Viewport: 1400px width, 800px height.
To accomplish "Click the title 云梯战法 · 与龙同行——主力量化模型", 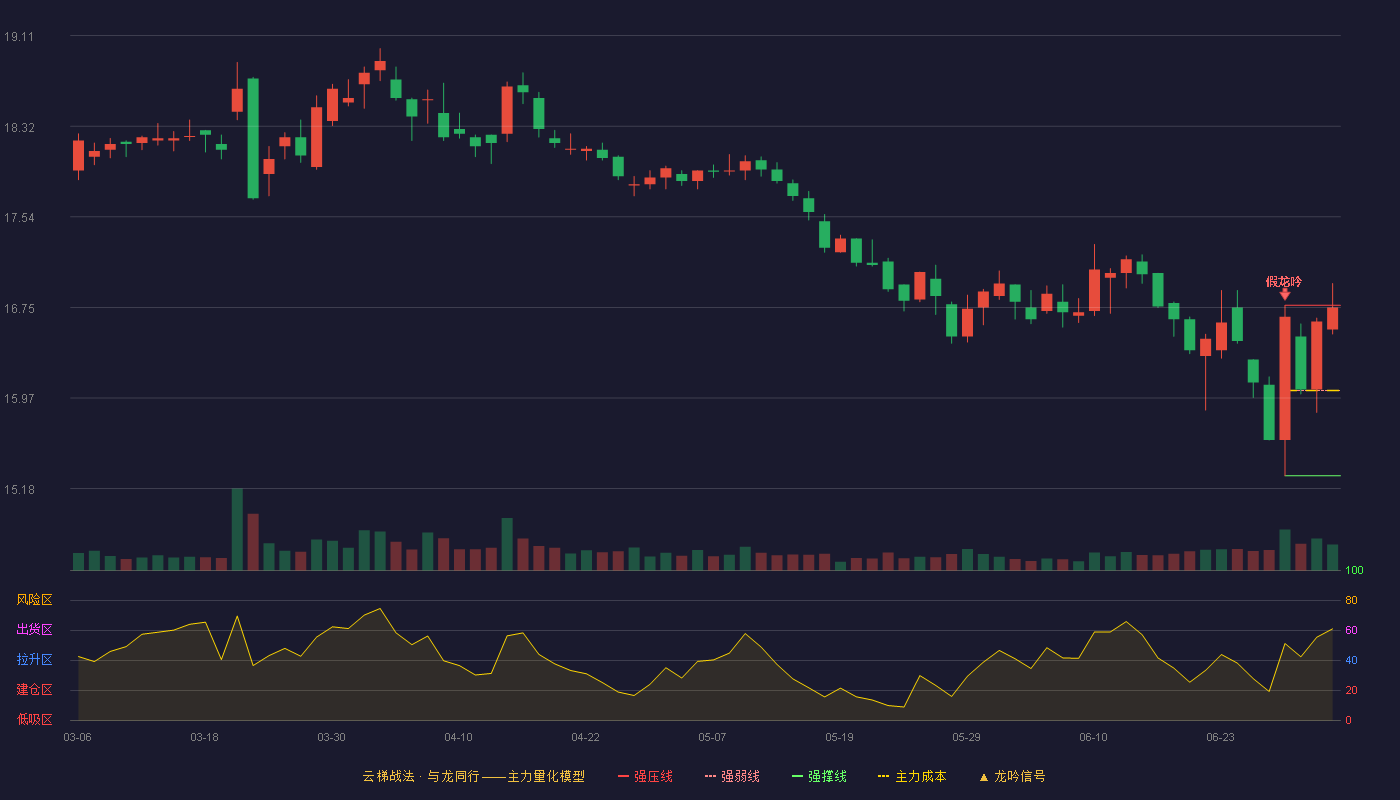I will click(473, 776).
